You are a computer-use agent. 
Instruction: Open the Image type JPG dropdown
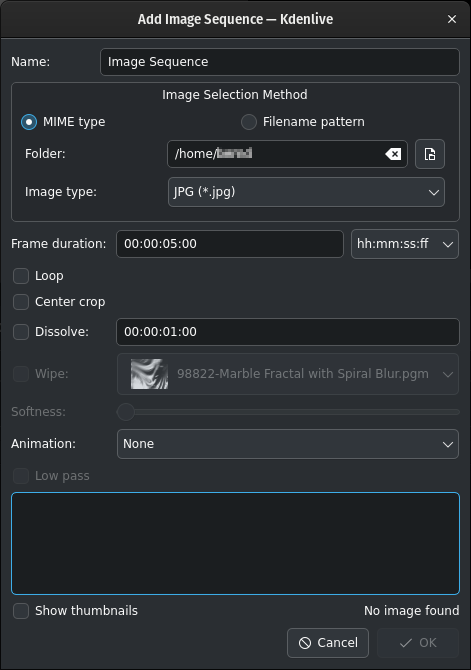point(306,192)
